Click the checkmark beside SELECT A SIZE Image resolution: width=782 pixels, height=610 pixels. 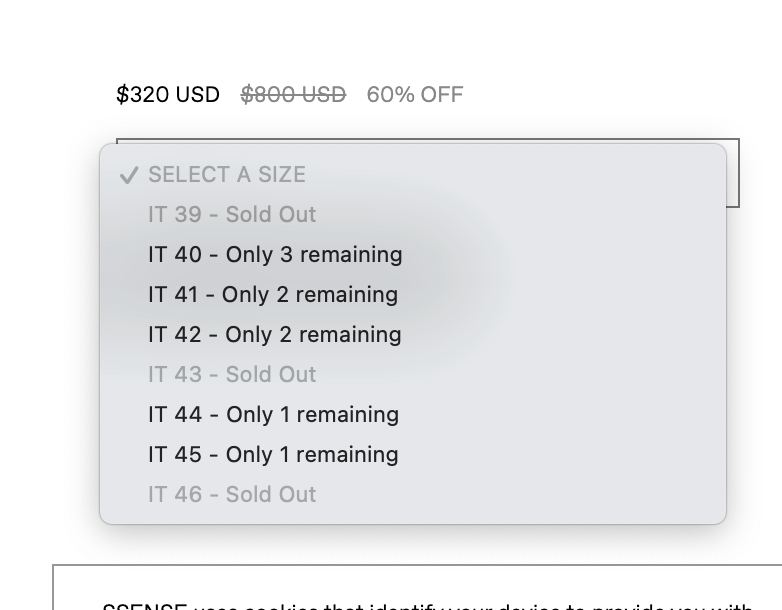pos(128,175)
